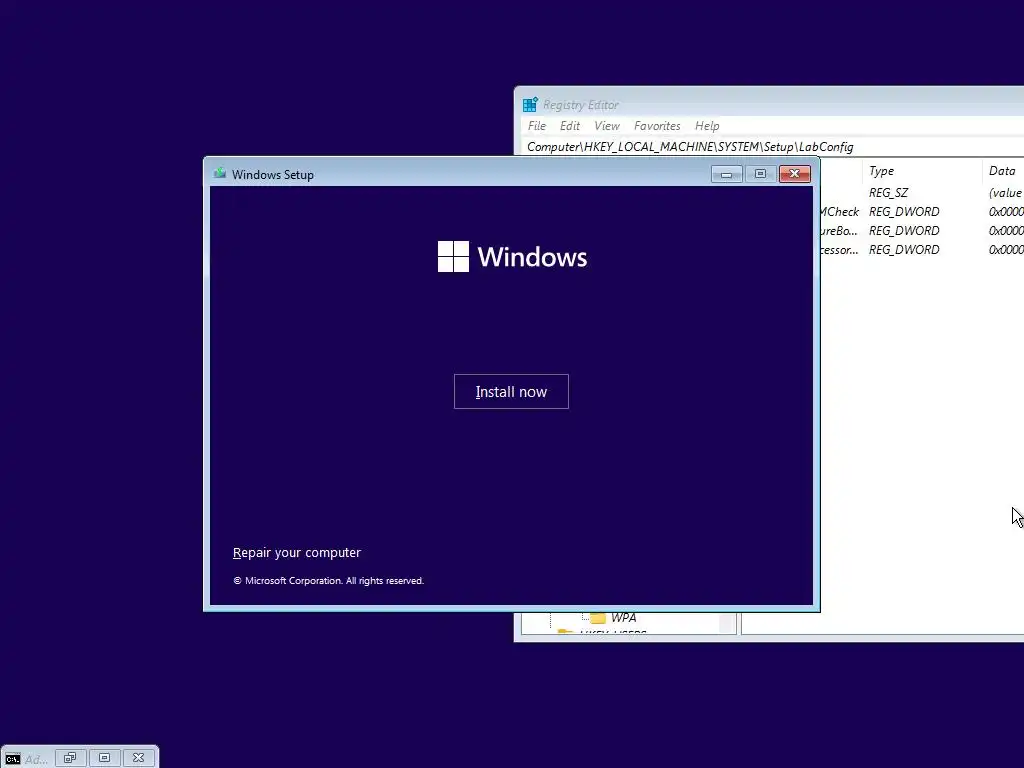Open Repair your computer link
The image size is (1024, 768).
[296, 552]
